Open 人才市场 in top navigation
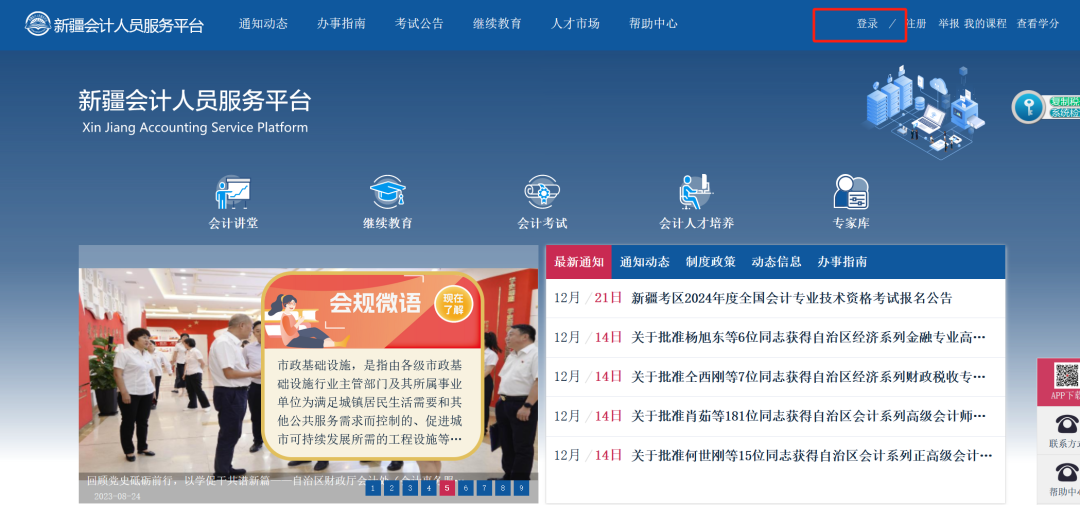This screenshot has width=1080, height=505. [x=575, y=23]
